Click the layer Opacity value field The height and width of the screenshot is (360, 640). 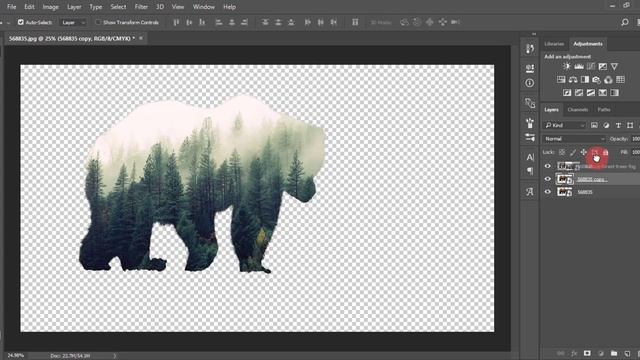tap(636, 139)
